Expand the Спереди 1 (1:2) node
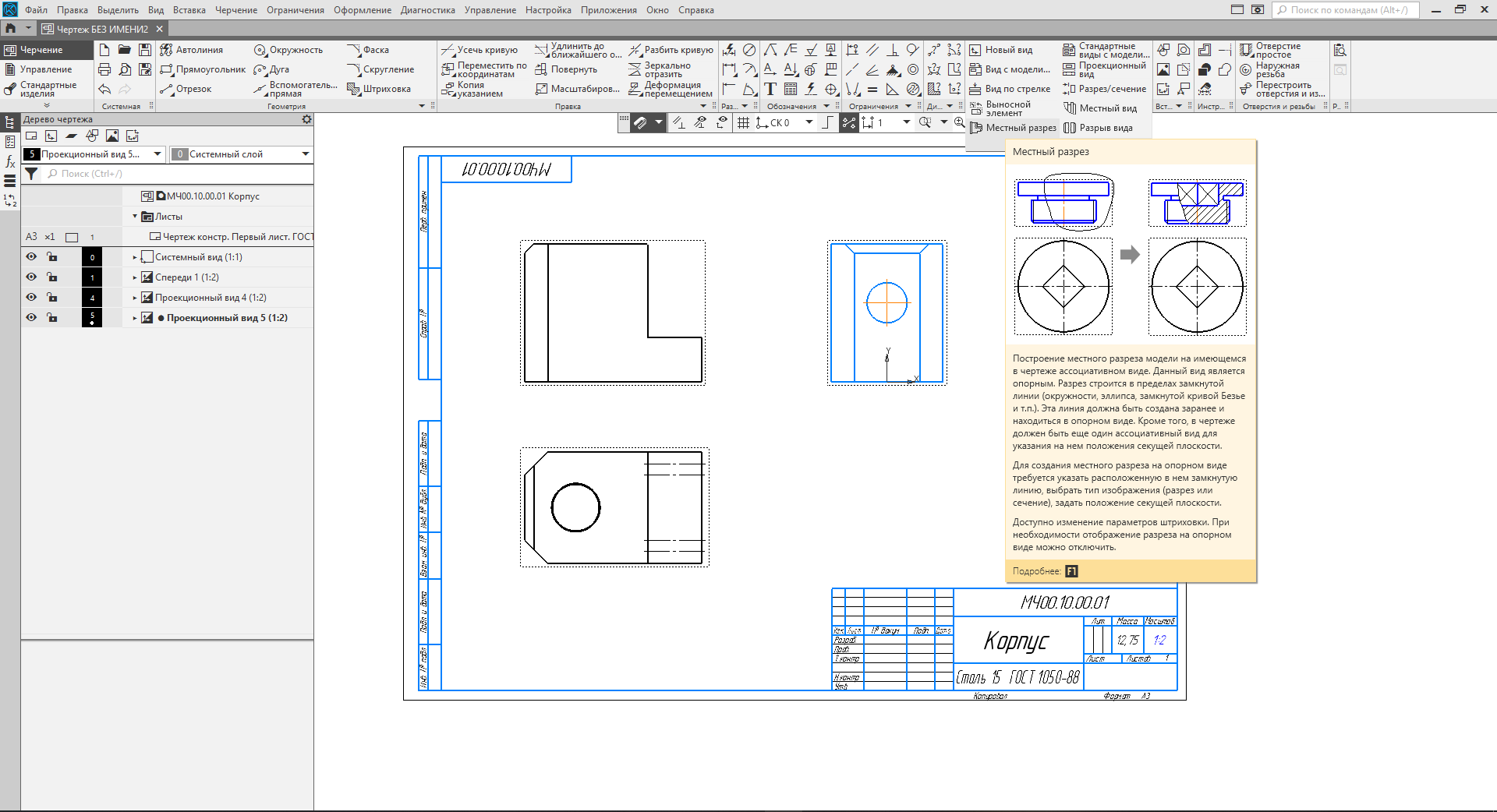This screenshot has width=1497, height=812. click(135, 277)
